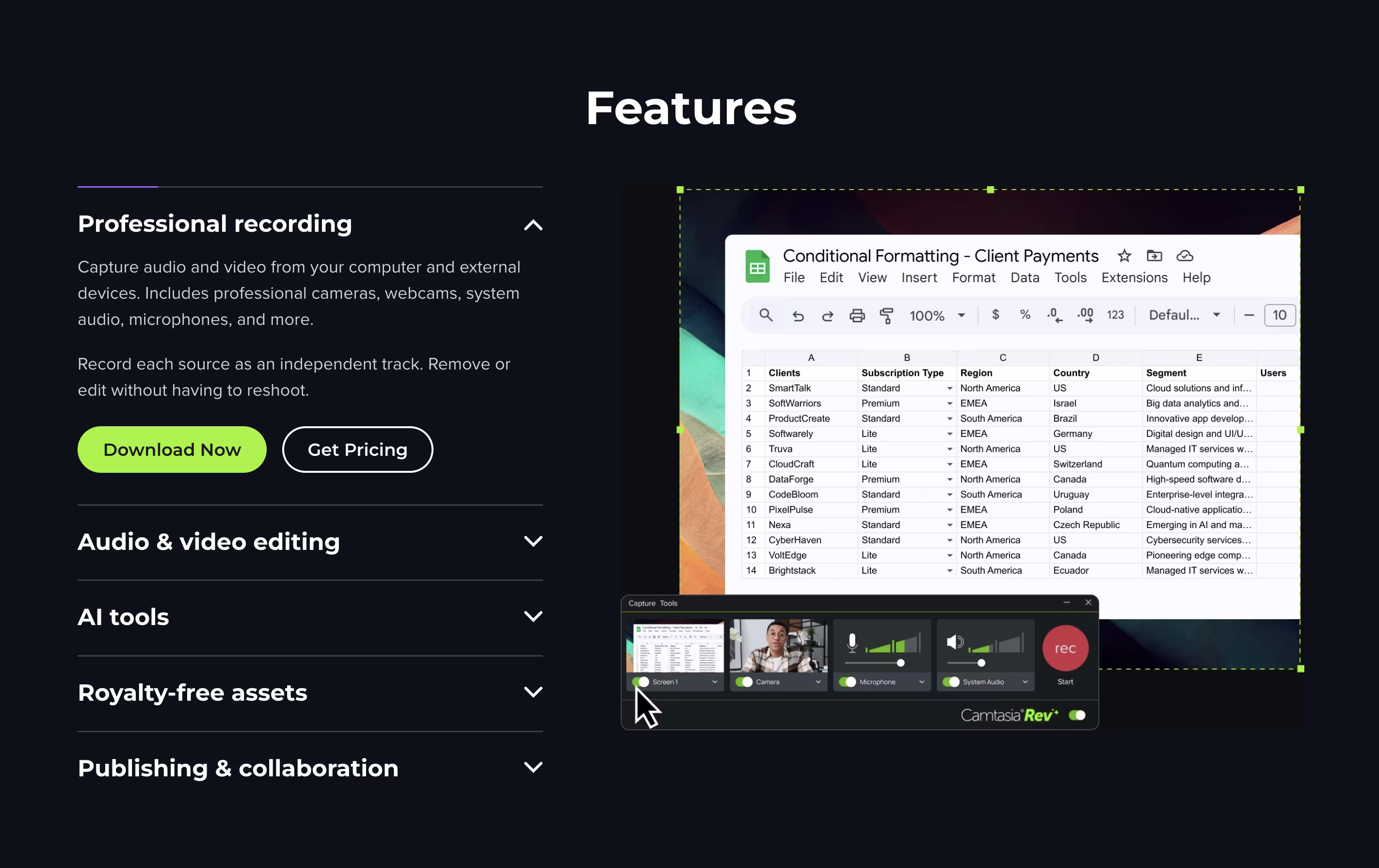Click the font size field showing 10
The image size is (1379, 868).
click(1279, 315)
